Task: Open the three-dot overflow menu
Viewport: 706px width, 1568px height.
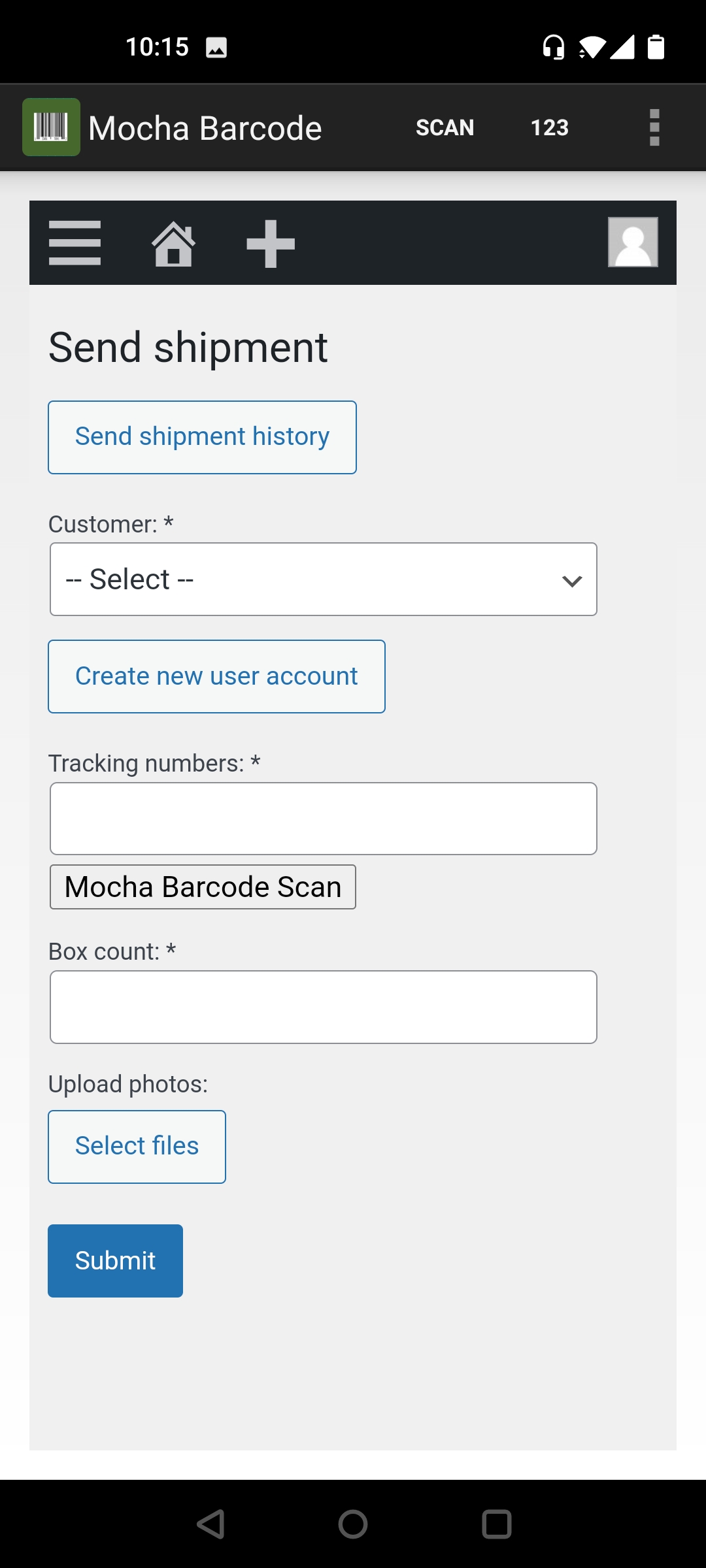Action: coord(654,127)
